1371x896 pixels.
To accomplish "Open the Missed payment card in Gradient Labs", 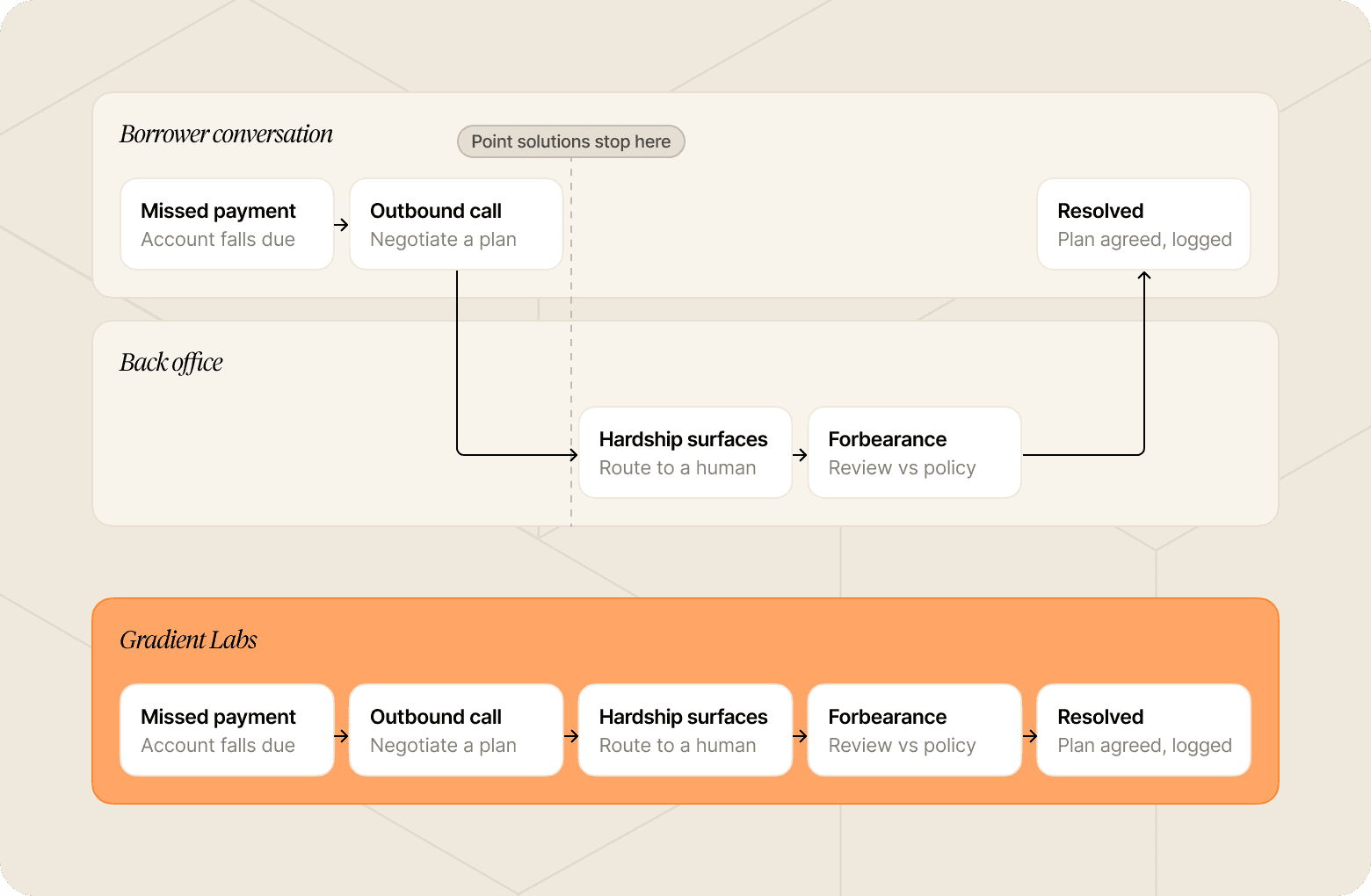I will (227, 730).
